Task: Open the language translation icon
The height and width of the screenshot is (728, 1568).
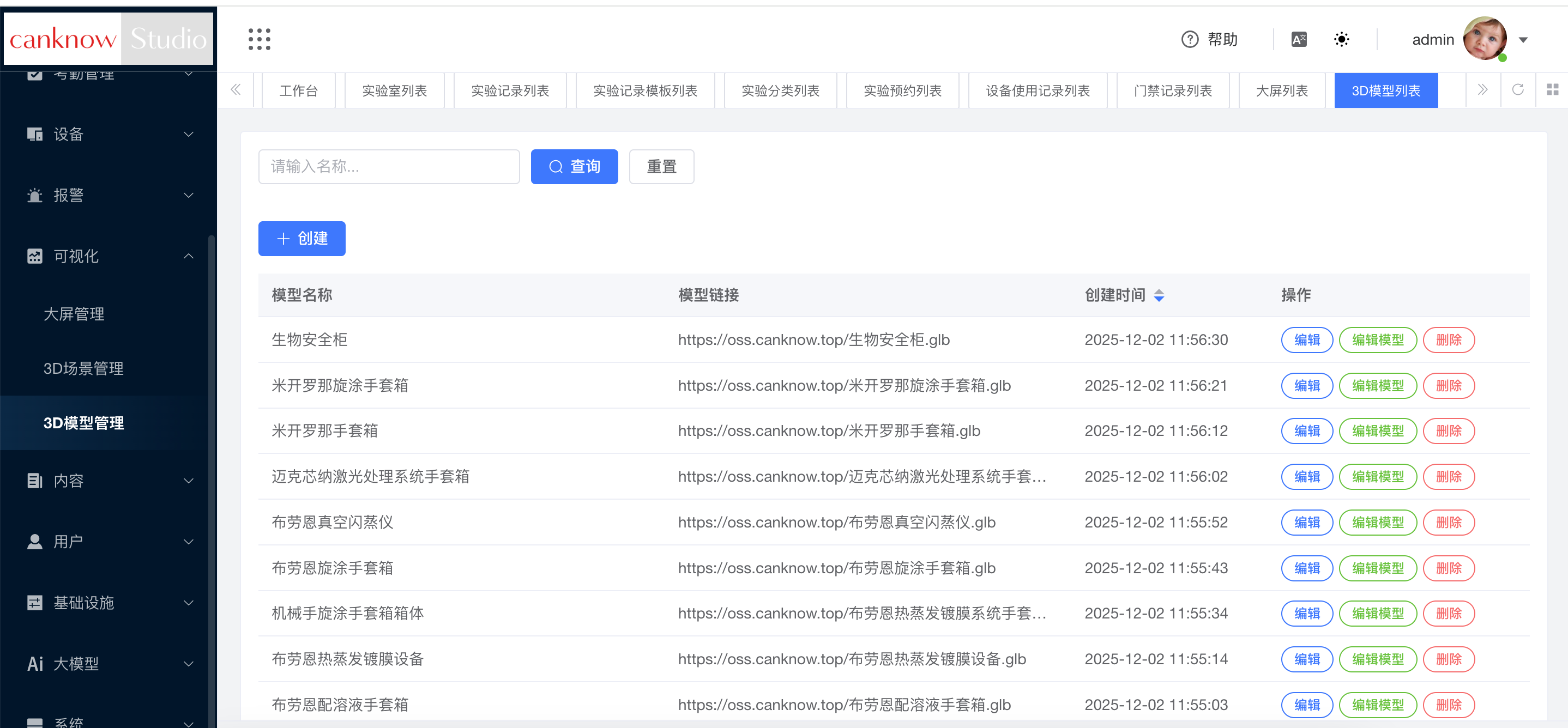Action: point(1298,40)
